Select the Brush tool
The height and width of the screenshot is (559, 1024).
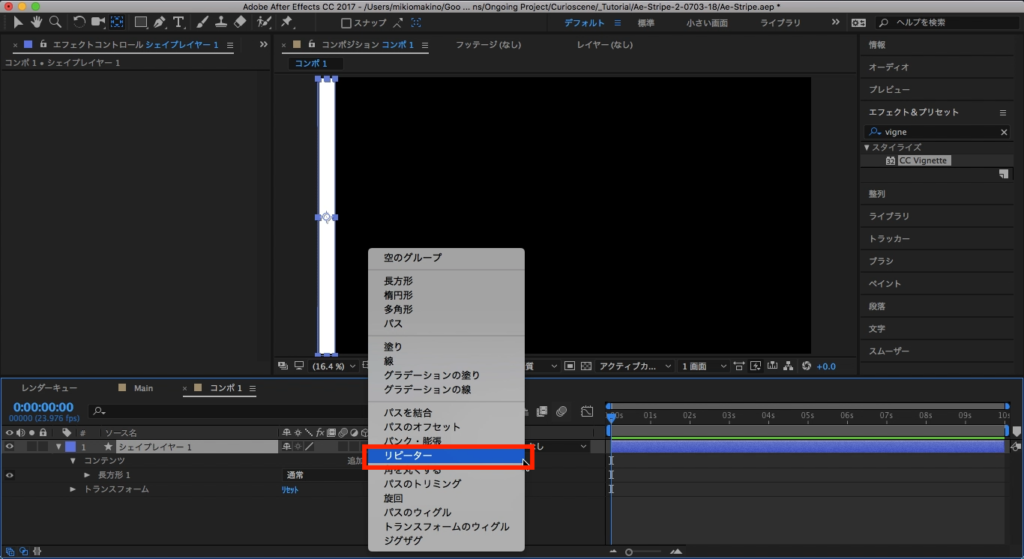[x=200, y=21]
